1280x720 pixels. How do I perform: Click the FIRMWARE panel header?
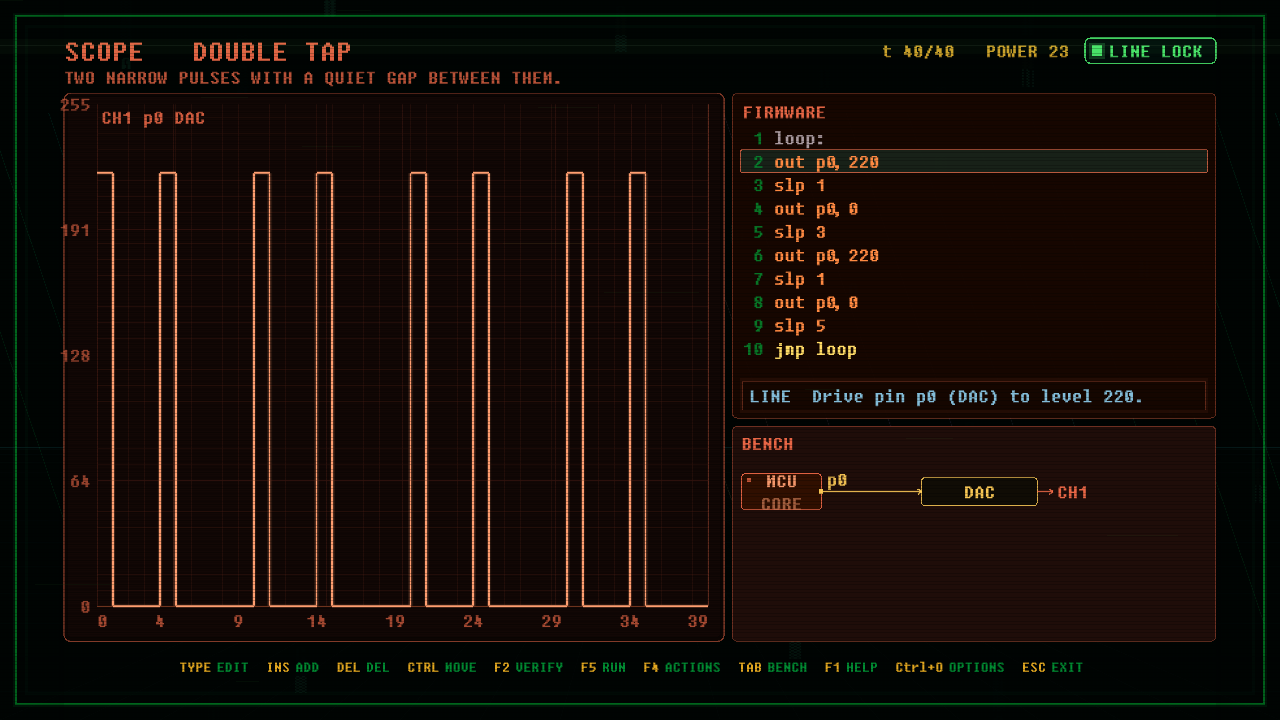coord(784,113)
